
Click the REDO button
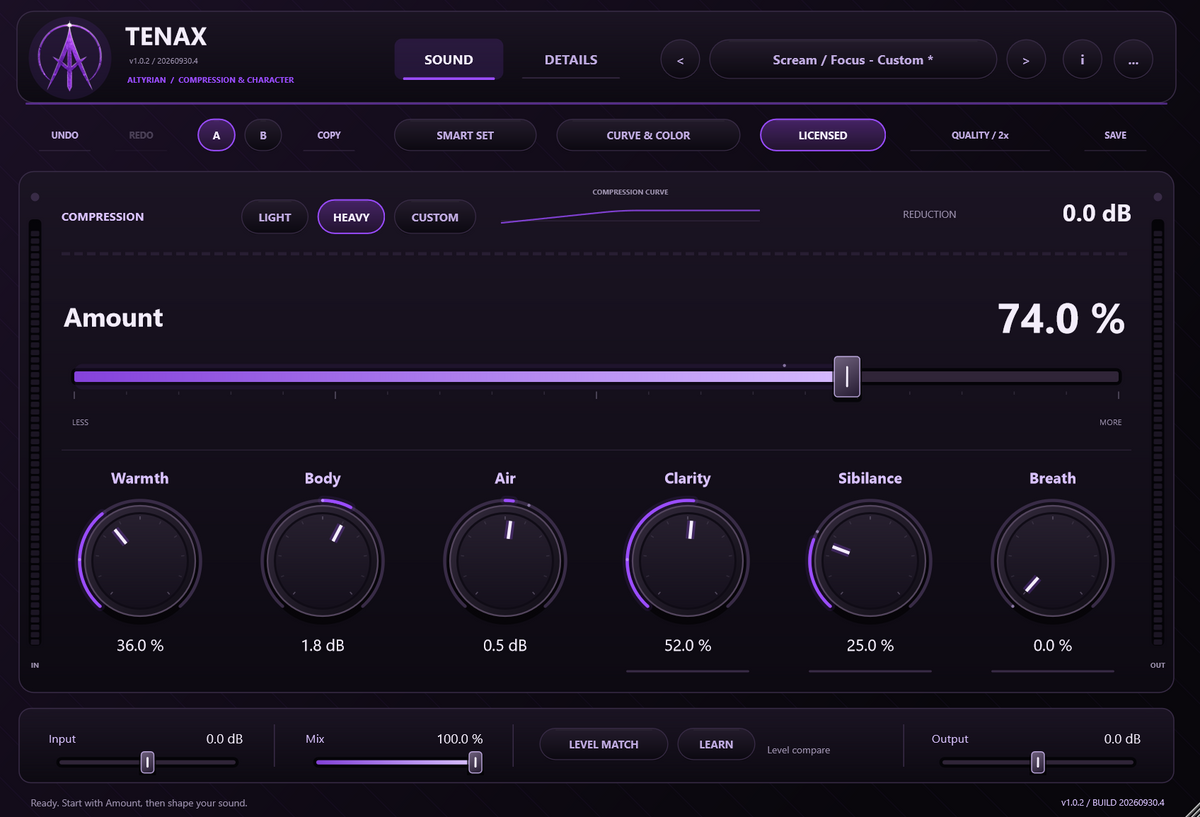pos(141,135)
